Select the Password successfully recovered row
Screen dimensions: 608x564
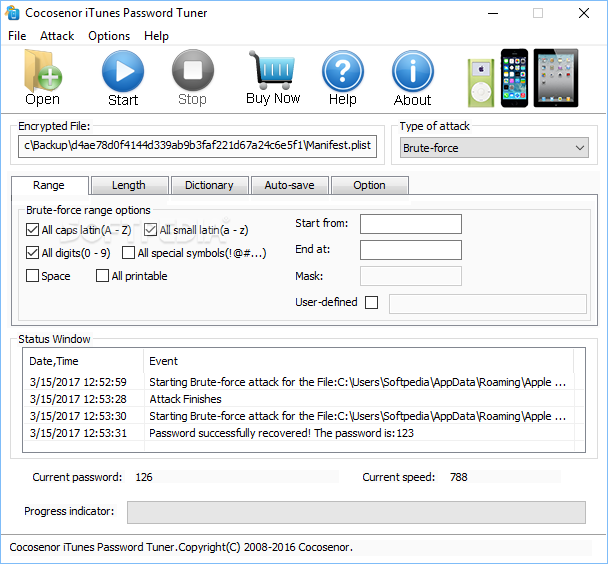303,433
